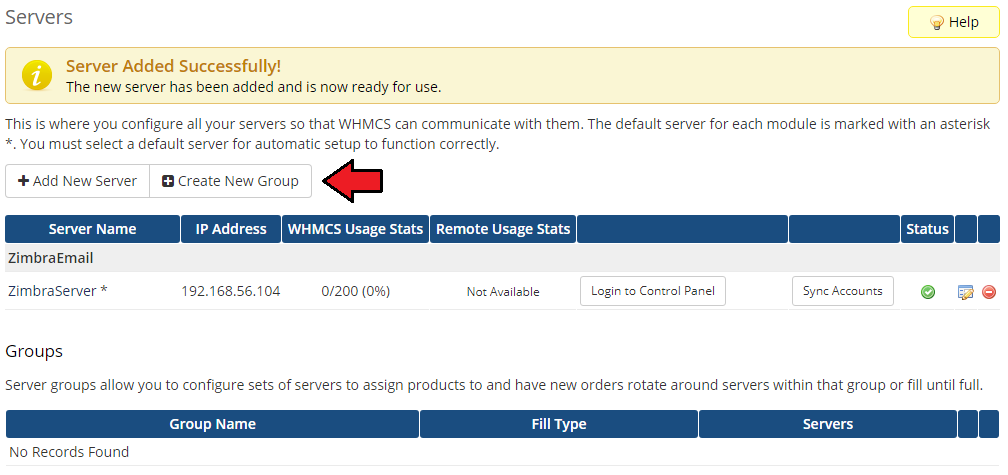This screenshot has height=475, width=1008.
Task: Open the edit icon for ZimbraServer
Action: tap(966, 292)
